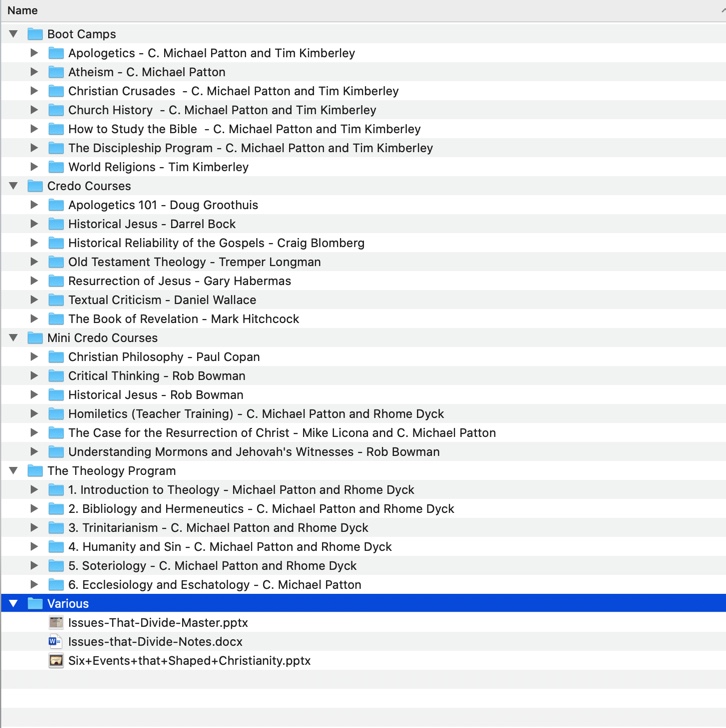Screen dimensions: 726x728
Task: Expand Historical Reliability of the Gospels folder
Action: (x=34, y=243)
